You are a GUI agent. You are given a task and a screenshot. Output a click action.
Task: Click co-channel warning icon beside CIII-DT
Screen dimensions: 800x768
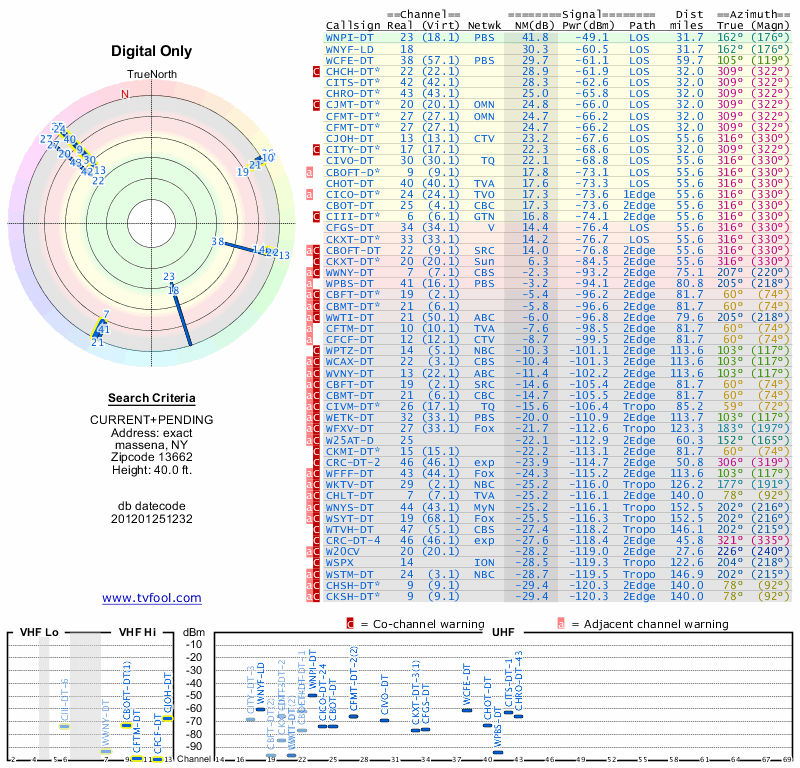tap(317, 215)
